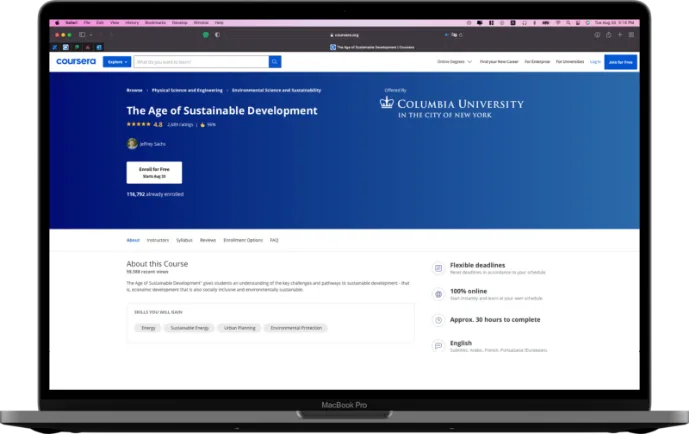The width and height of the screenshot is (689, 434).
Task: Click the Energy skill tag
Action: coord(148,328)
